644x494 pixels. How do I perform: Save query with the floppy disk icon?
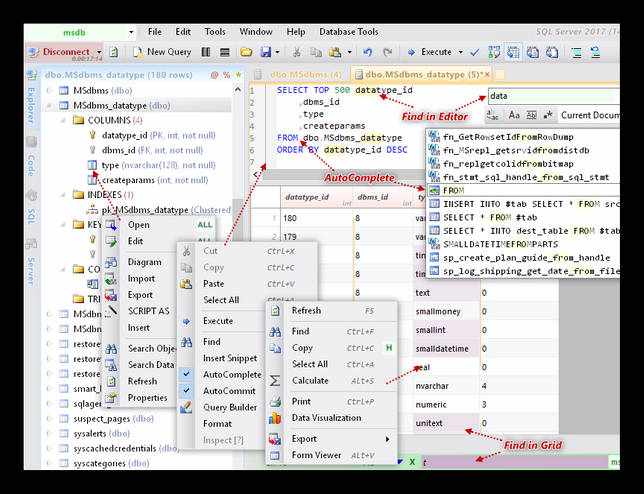[x=265, y=52]
